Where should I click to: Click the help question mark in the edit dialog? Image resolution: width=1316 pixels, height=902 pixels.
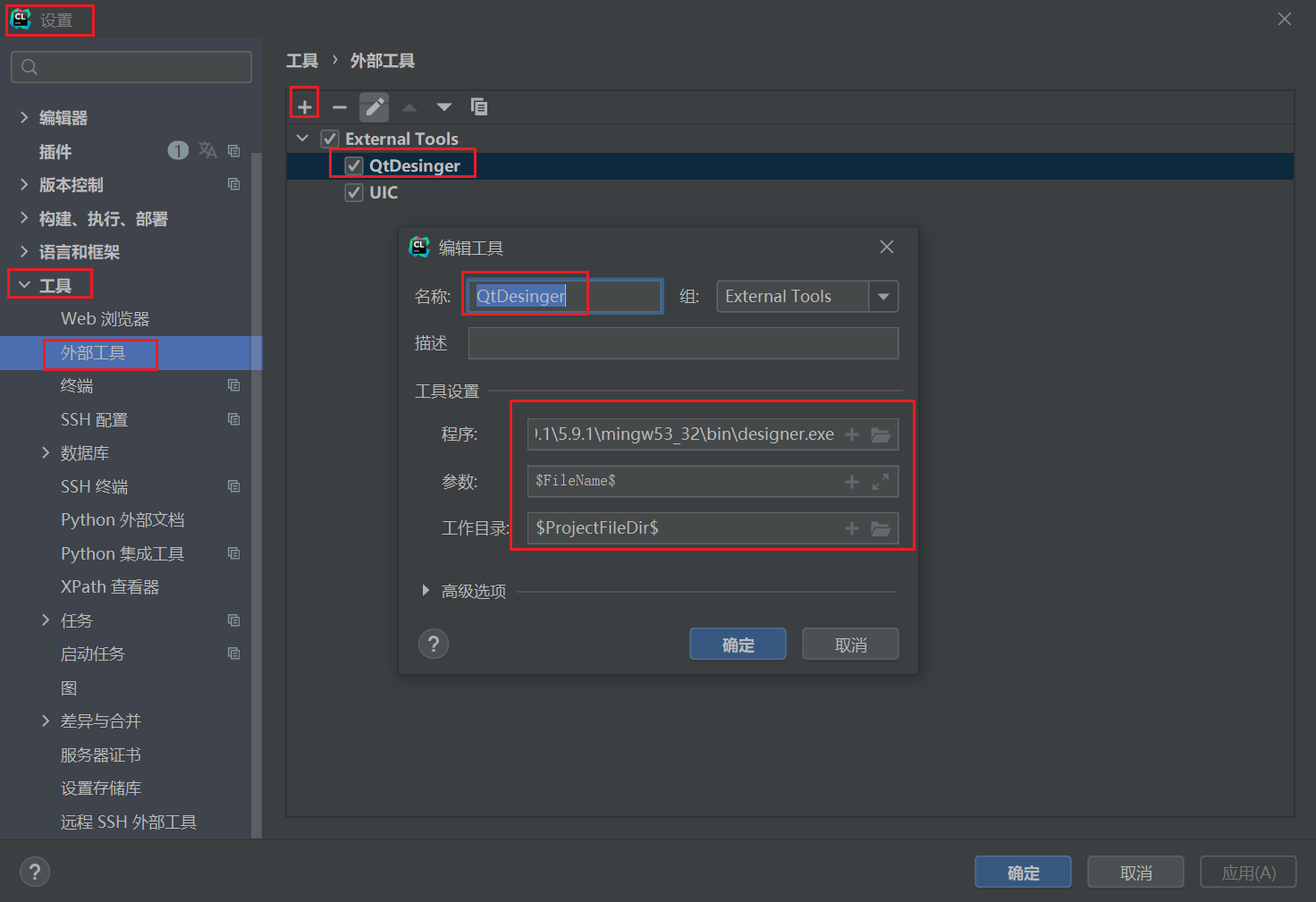tap(434, 643)
